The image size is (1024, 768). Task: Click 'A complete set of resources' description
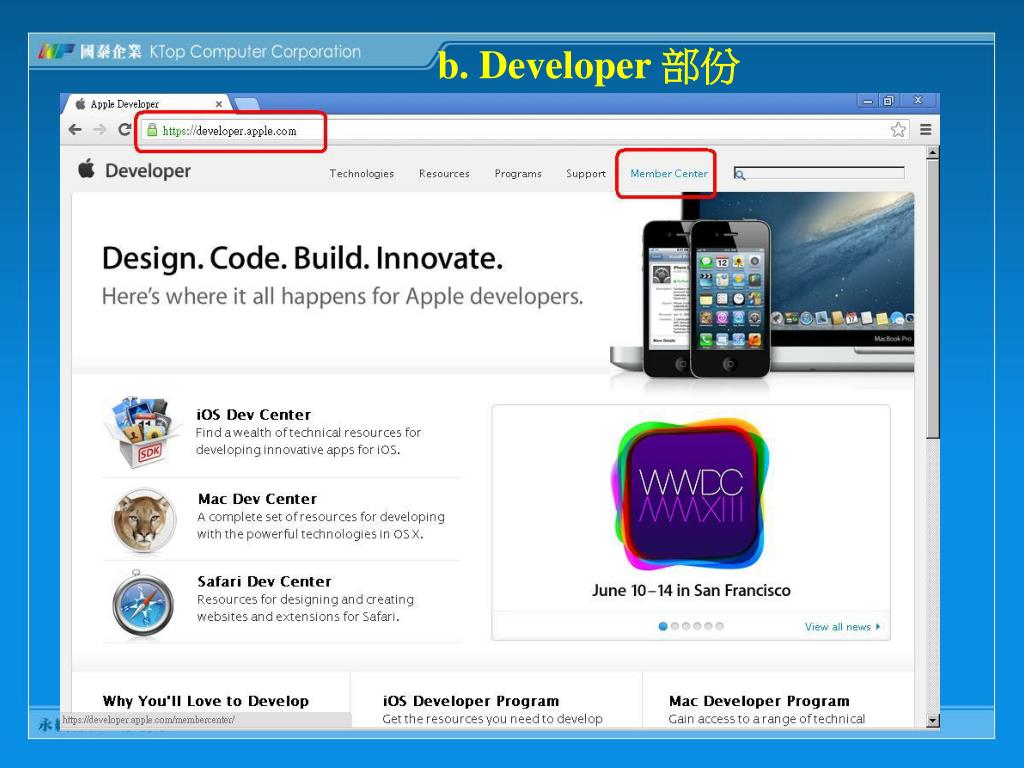[321, 525]
